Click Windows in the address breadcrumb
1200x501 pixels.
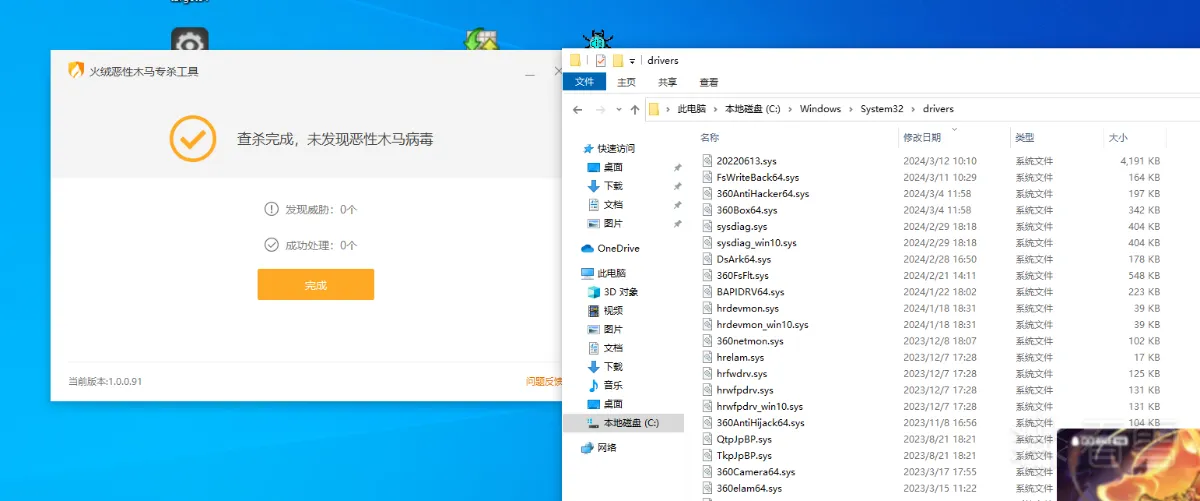820,109
